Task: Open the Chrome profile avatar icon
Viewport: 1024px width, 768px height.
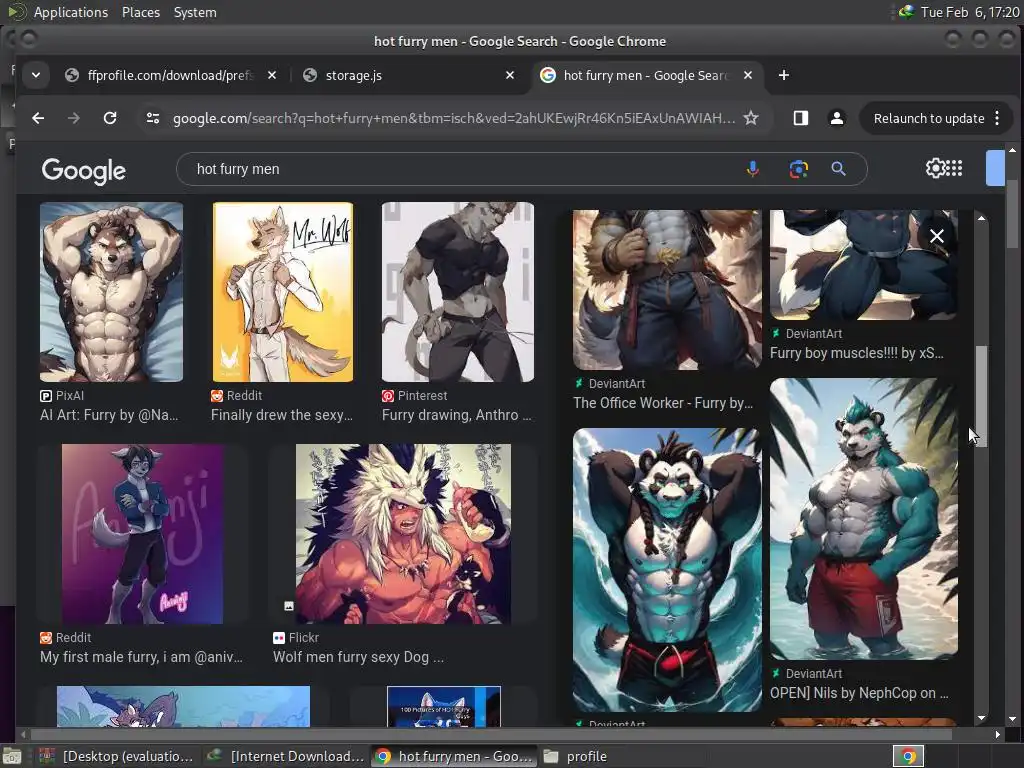Action: [x=837, y=118]
